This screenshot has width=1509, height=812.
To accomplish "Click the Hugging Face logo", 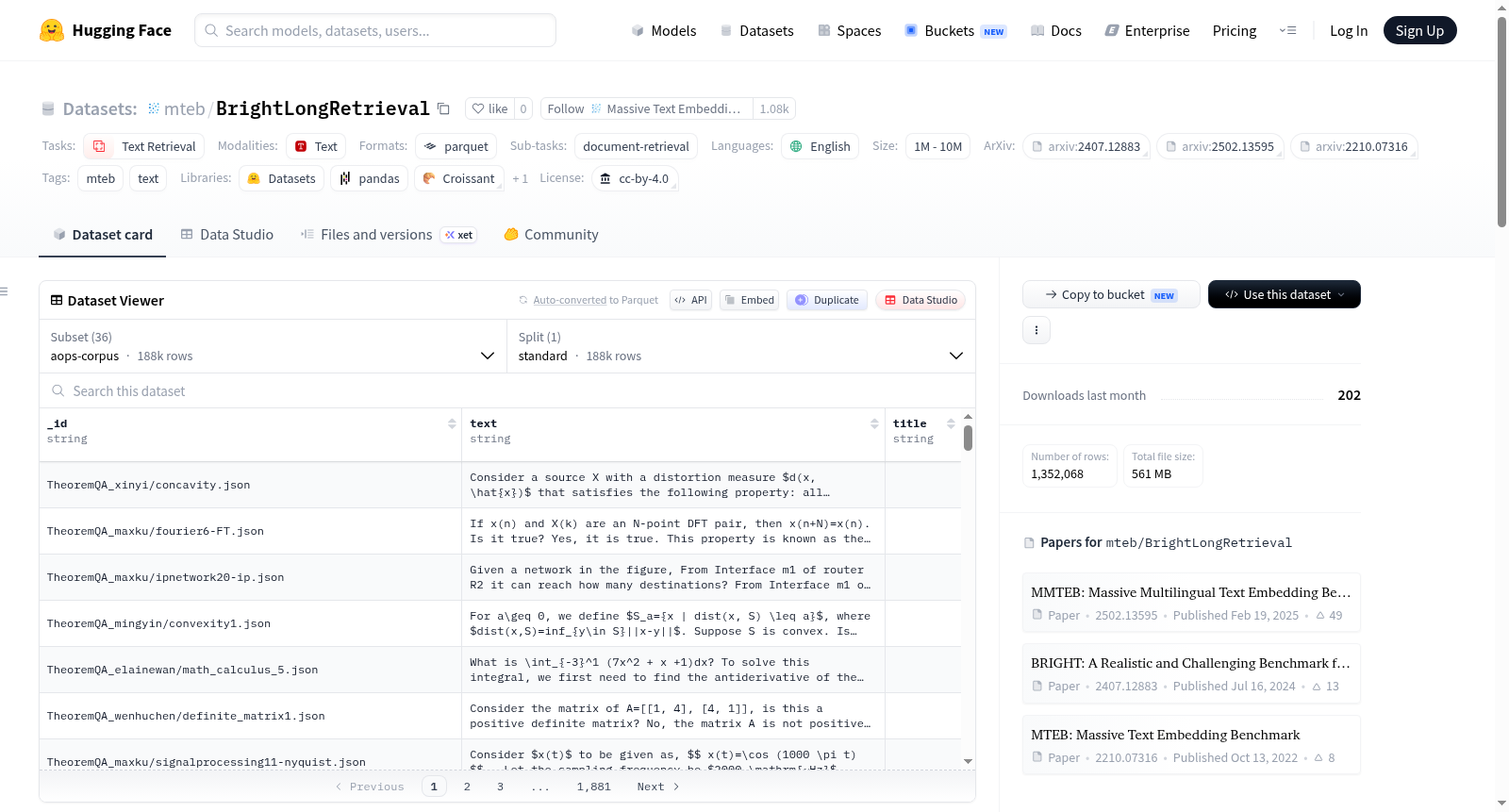I will 105,30.
